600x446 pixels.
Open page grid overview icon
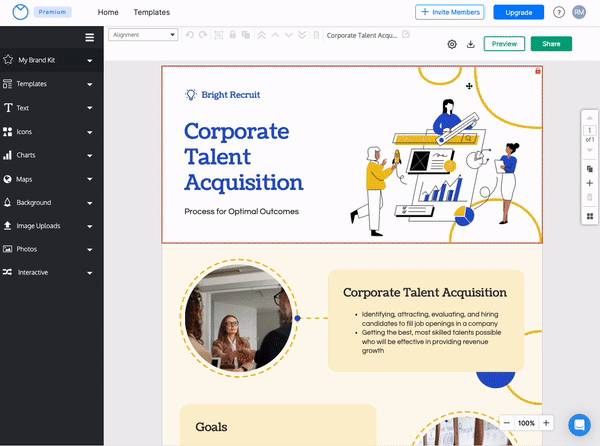click(590, 216)
